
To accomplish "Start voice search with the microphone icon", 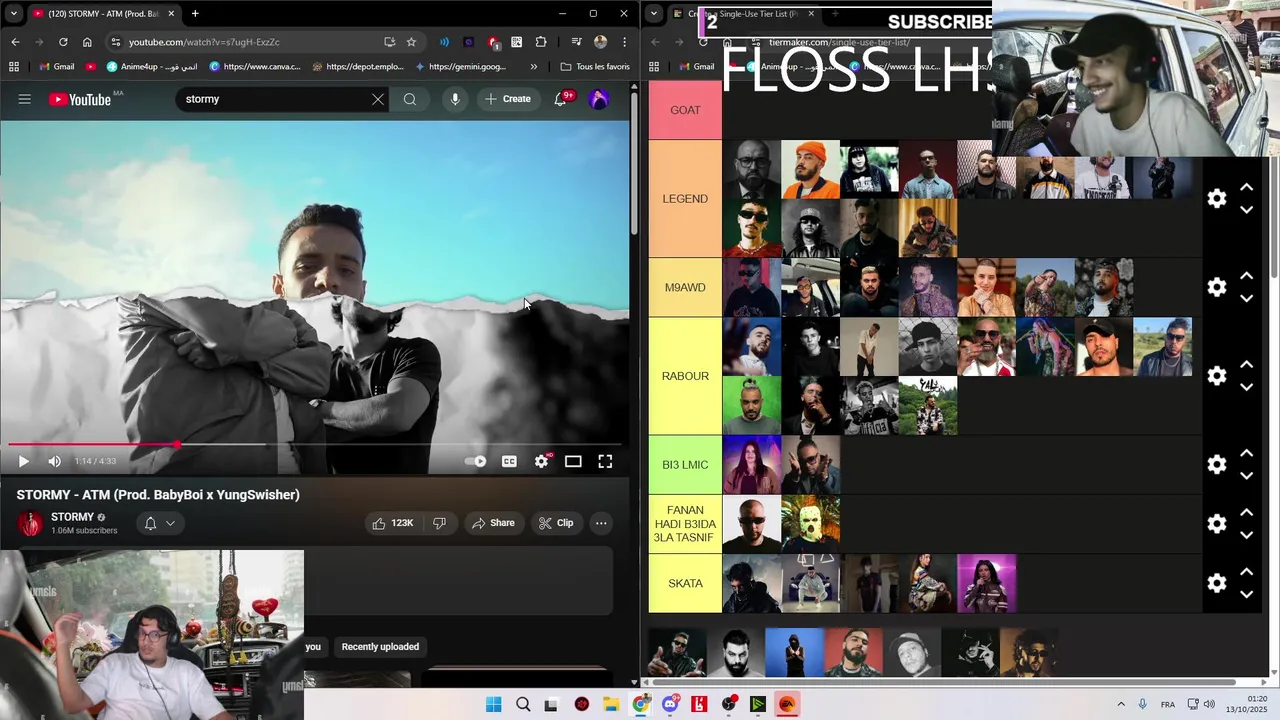I will coord(455,99).
